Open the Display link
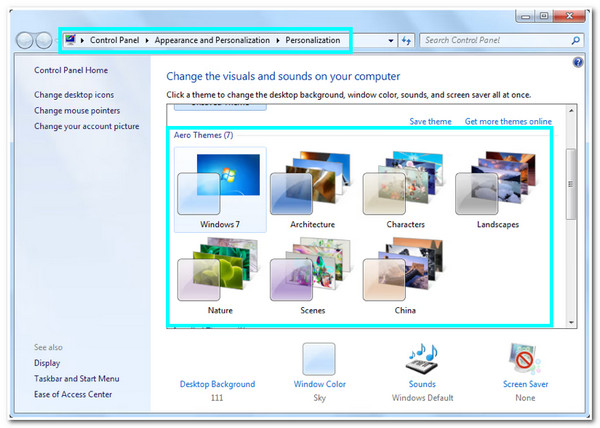The width and height of the screenshot is (600, 428). [x=47, y=363]
